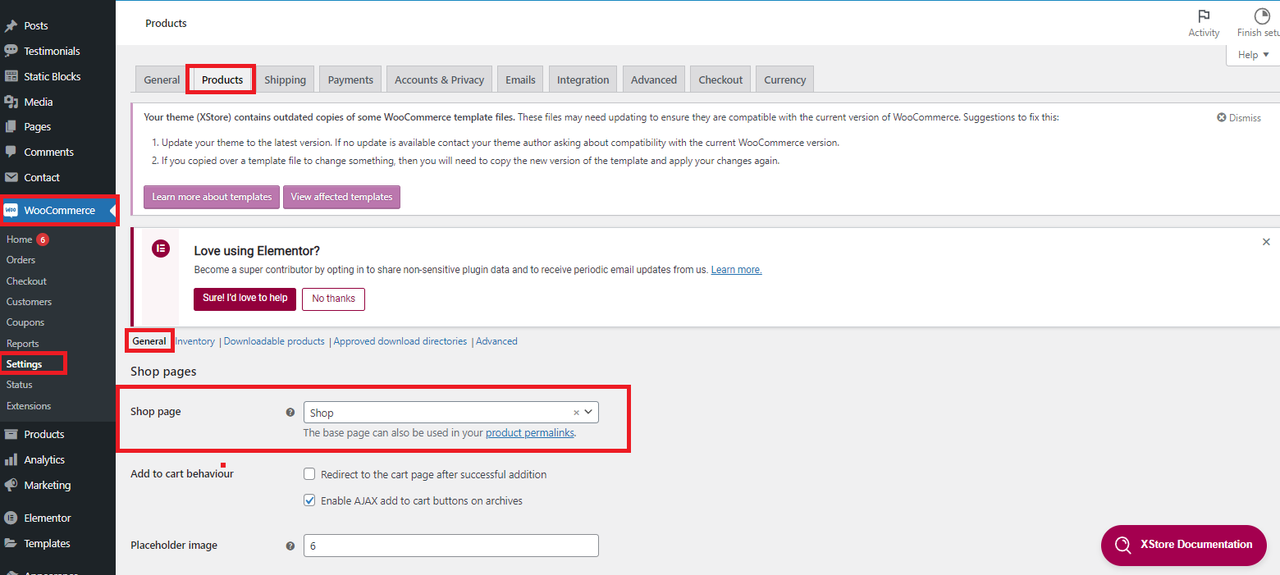Click the Contact envelope icon
Screen dimensions: 1280x575
[x=11, y=177]
